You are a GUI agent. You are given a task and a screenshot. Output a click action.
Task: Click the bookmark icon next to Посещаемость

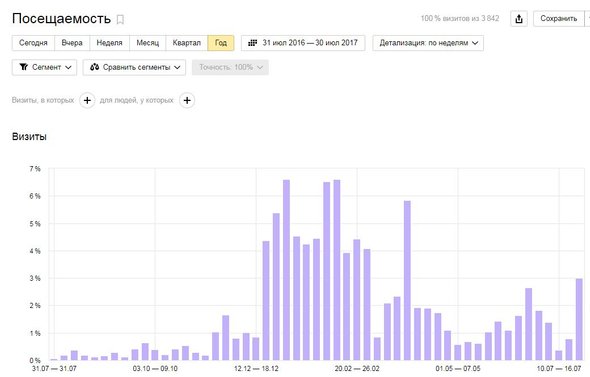tap(120, 19)
